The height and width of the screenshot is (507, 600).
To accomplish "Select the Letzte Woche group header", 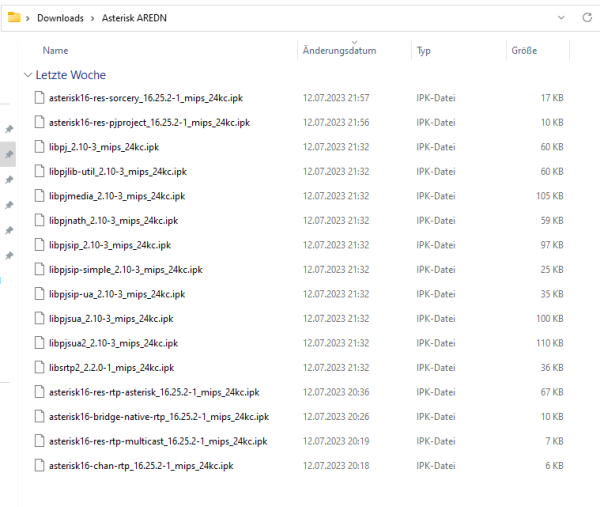I will tap(70, 75).
